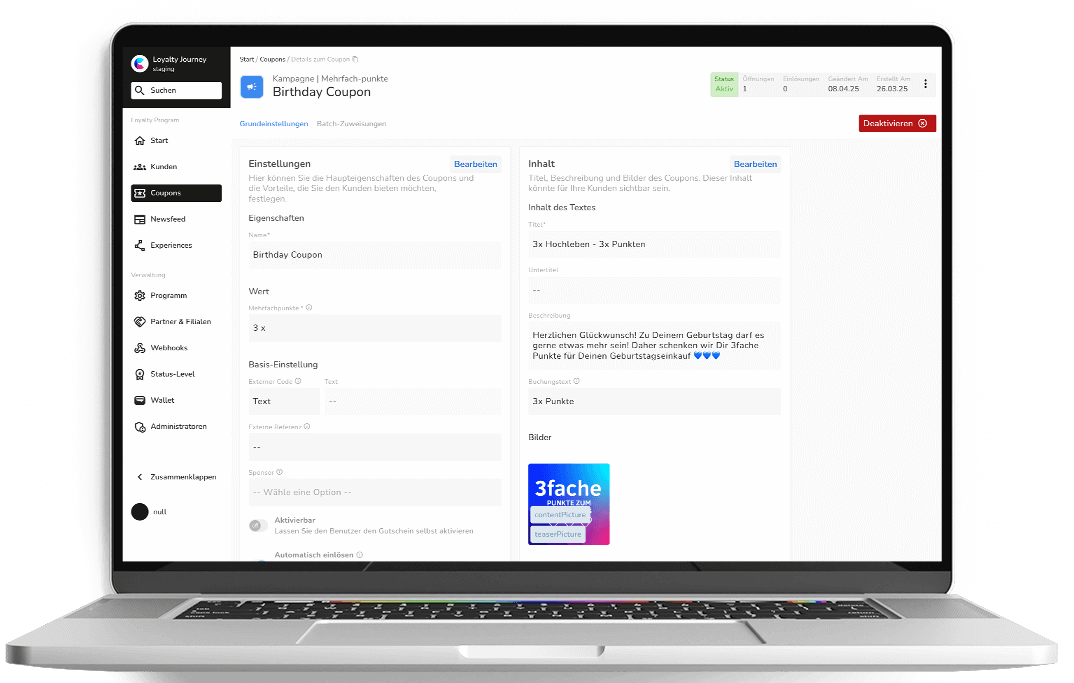Click the Wallet icon in sidebar

pyautogui.click(x=140, y=400)
